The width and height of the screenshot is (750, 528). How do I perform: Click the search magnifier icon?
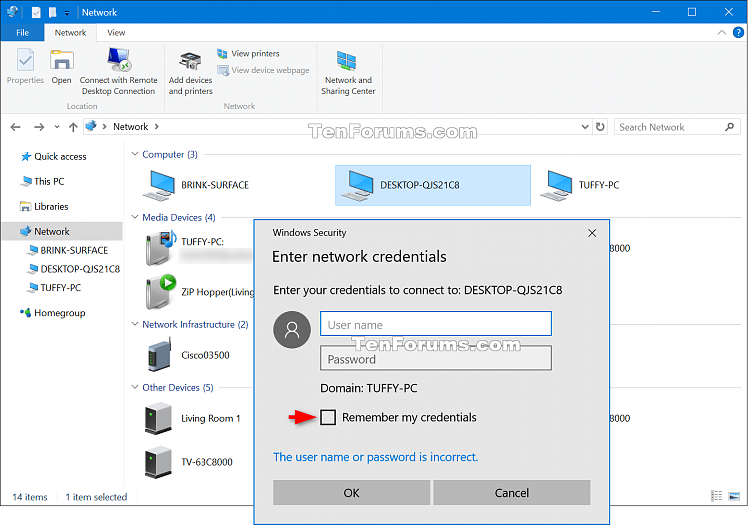pos(729,127)
